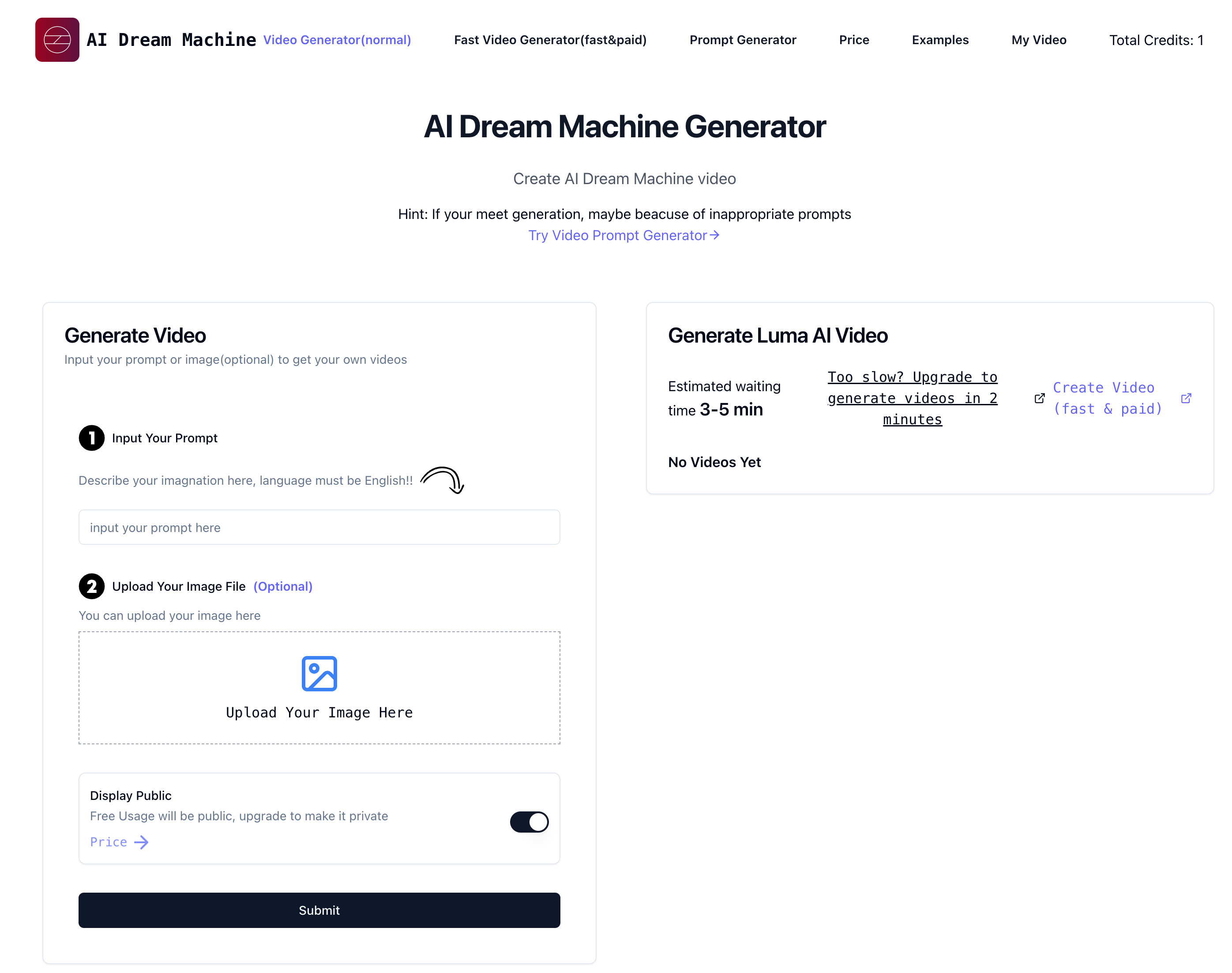Image resolution: width=1232 pixels, height=973 pixels.
Task: Open Video Generator(normal) nav item
Action: [x=337, y=40]
